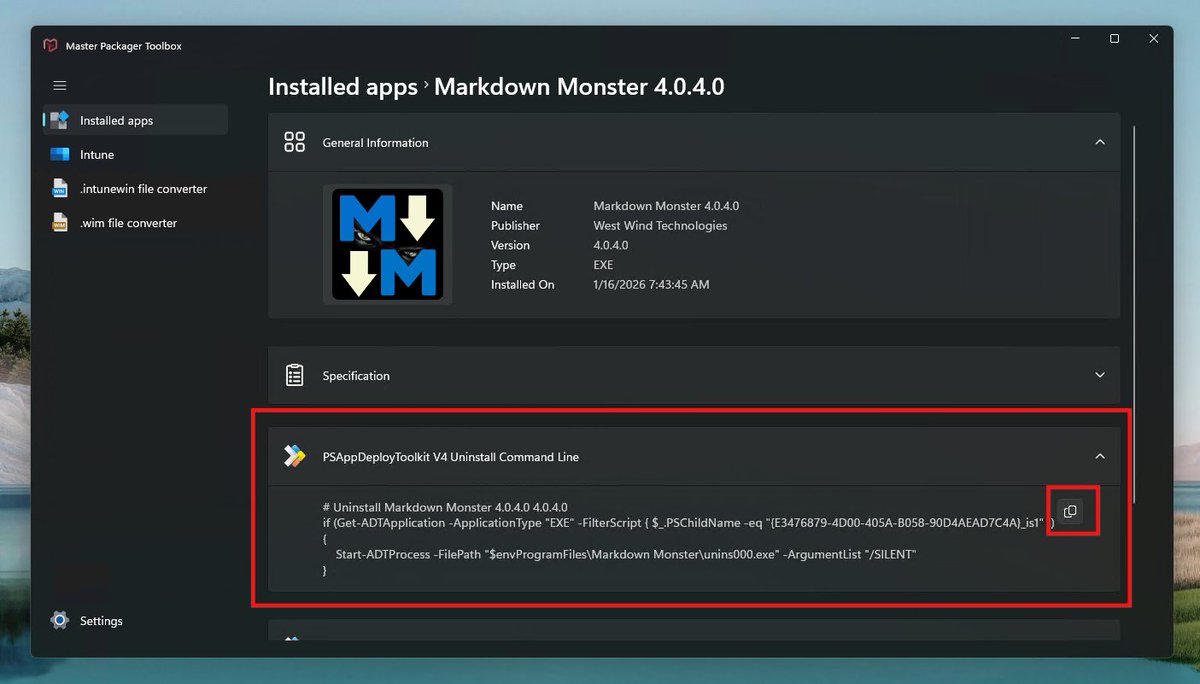Click the Markdown Monster 4.0.4.0 breadcrumb title
The image size is (1200, 684).
(x=579, y=87)
